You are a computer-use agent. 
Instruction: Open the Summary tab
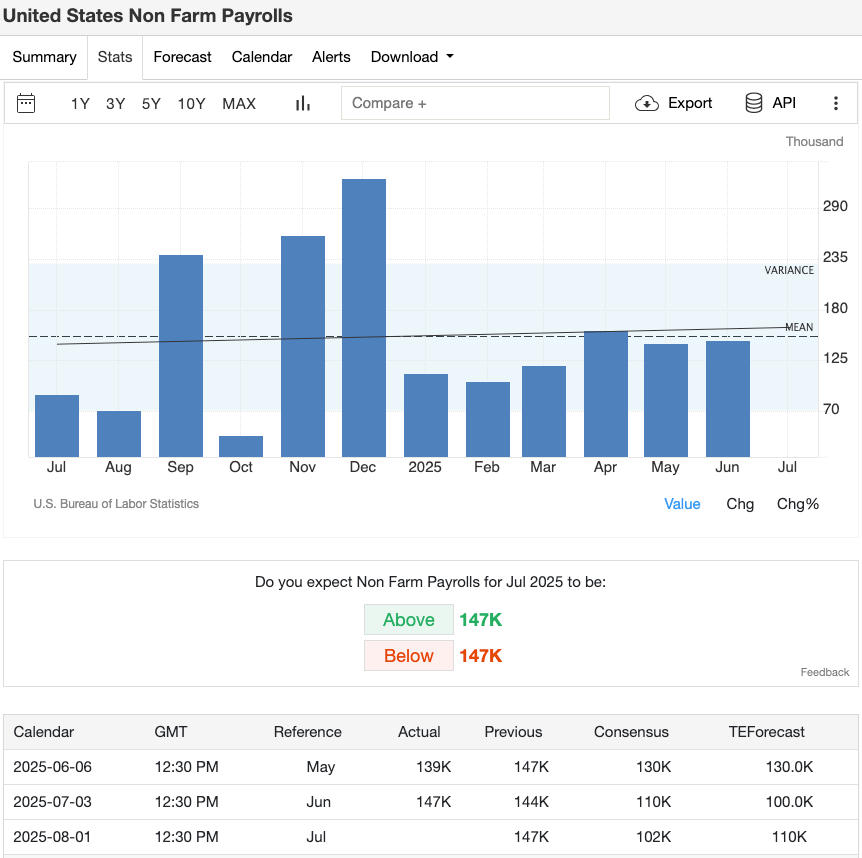click(x=44, y=57)
